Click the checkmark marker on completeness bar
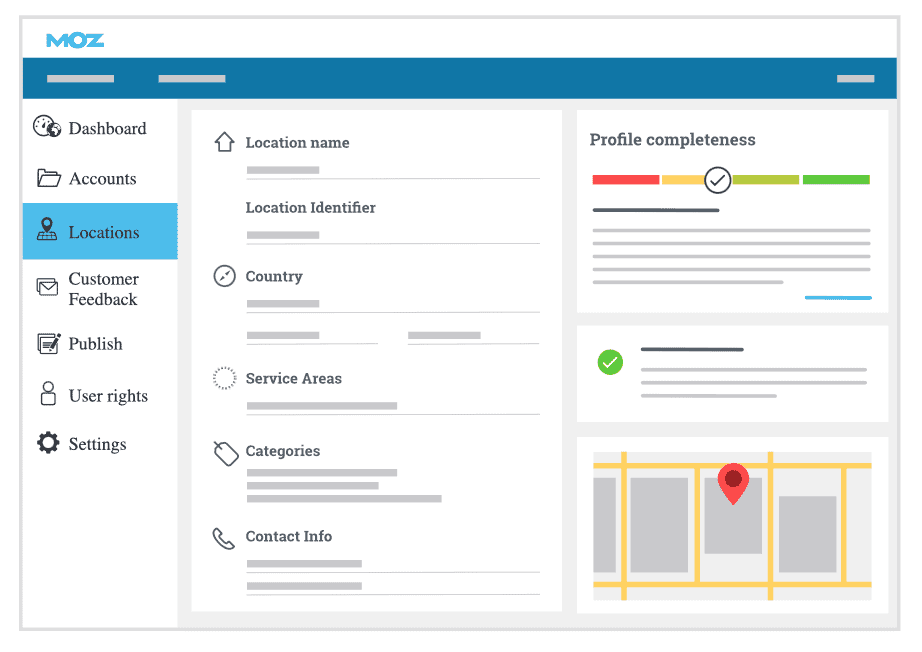Screen dimensions: 922x652 (717, 180)
